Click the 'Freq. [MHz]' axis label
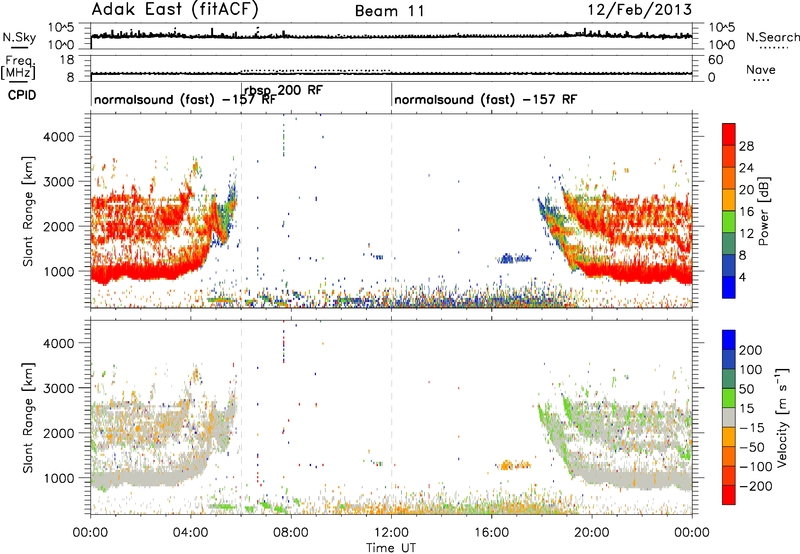Viewport: 800px width, 554px height. 18,68
